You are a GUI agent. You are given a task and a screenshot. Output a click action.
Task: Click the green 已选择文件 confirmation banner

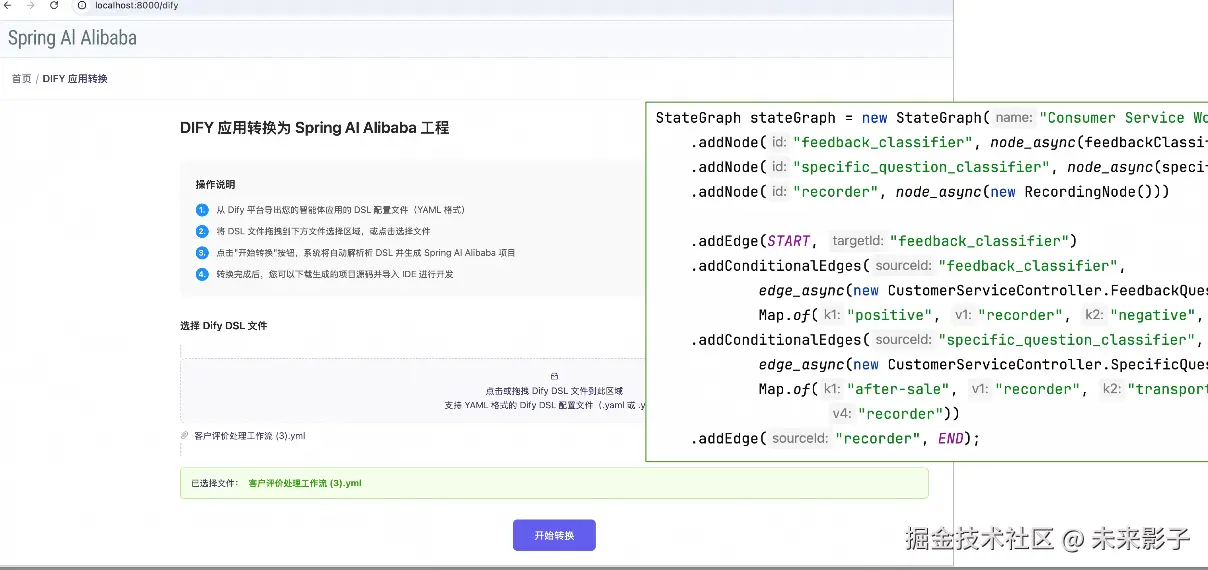point(554,483)
